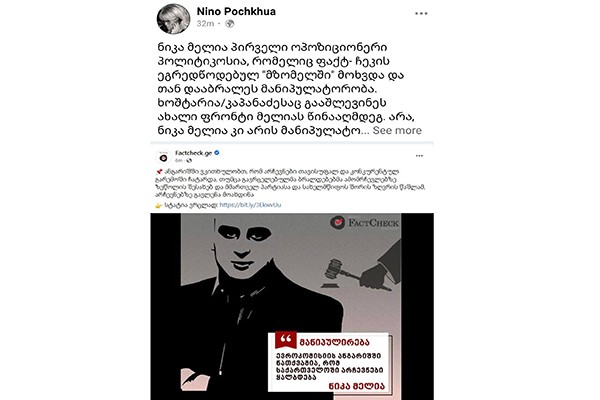Screen dimensions: 600x400
Task: Click the shared post's globe privacy icon
Action: coord(189,160)
